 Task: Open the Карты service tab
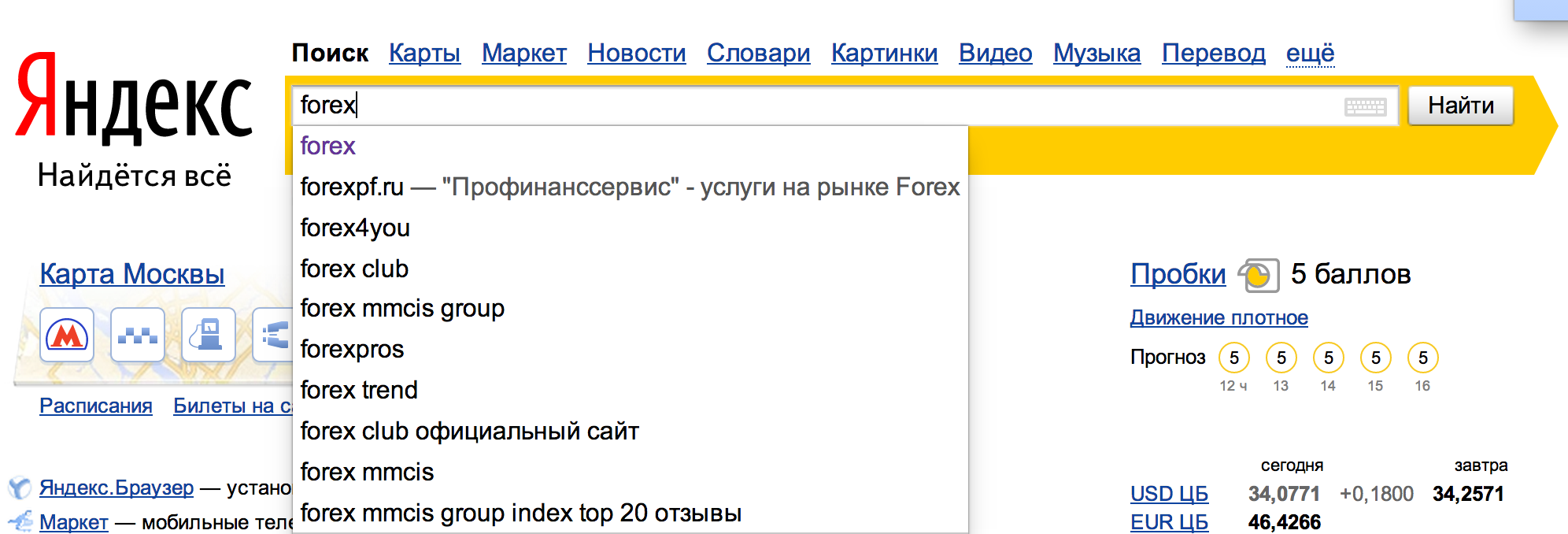pos(424,53)
